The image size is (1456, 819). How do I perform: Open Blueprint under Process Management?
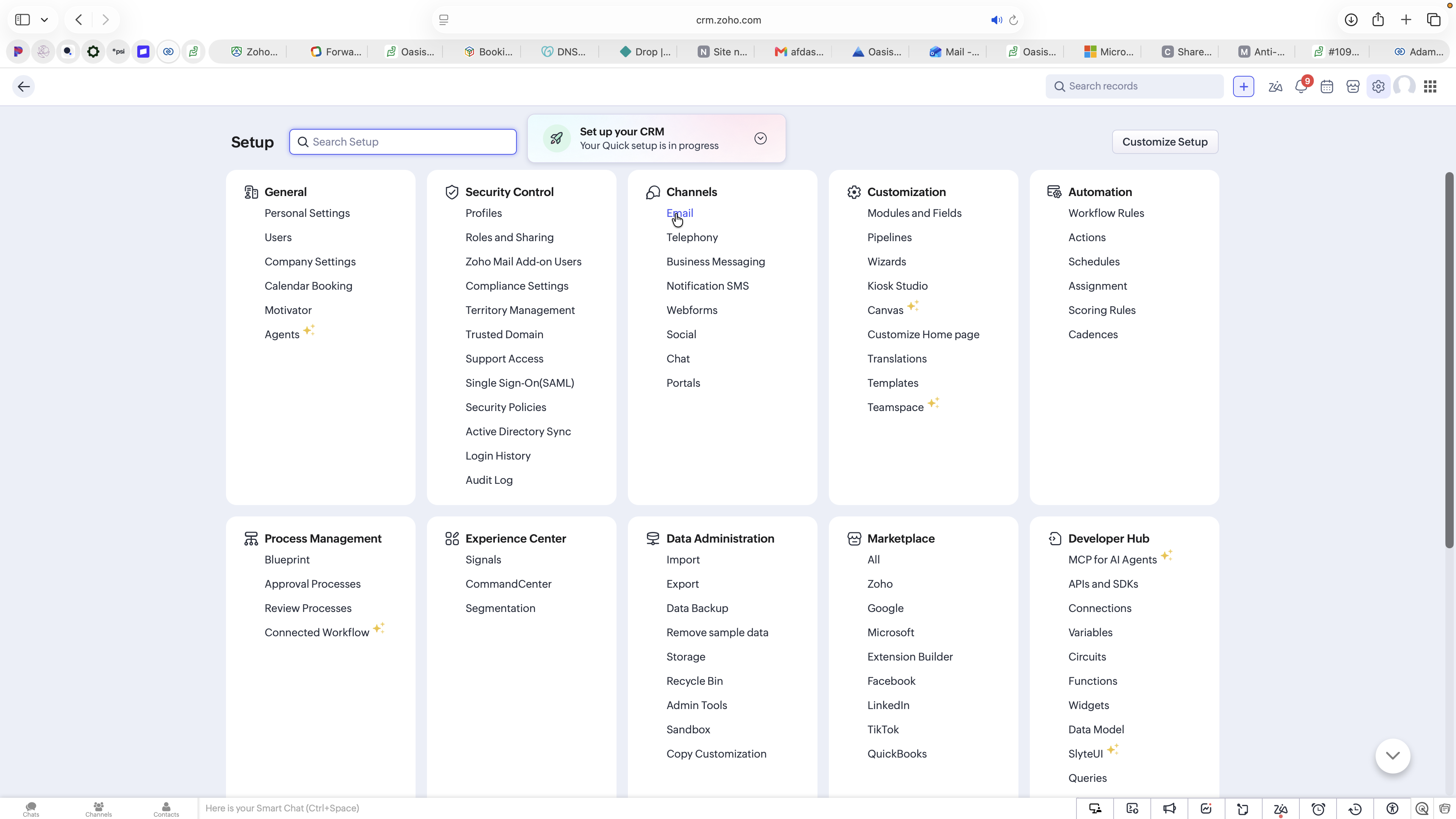[287, 560]
